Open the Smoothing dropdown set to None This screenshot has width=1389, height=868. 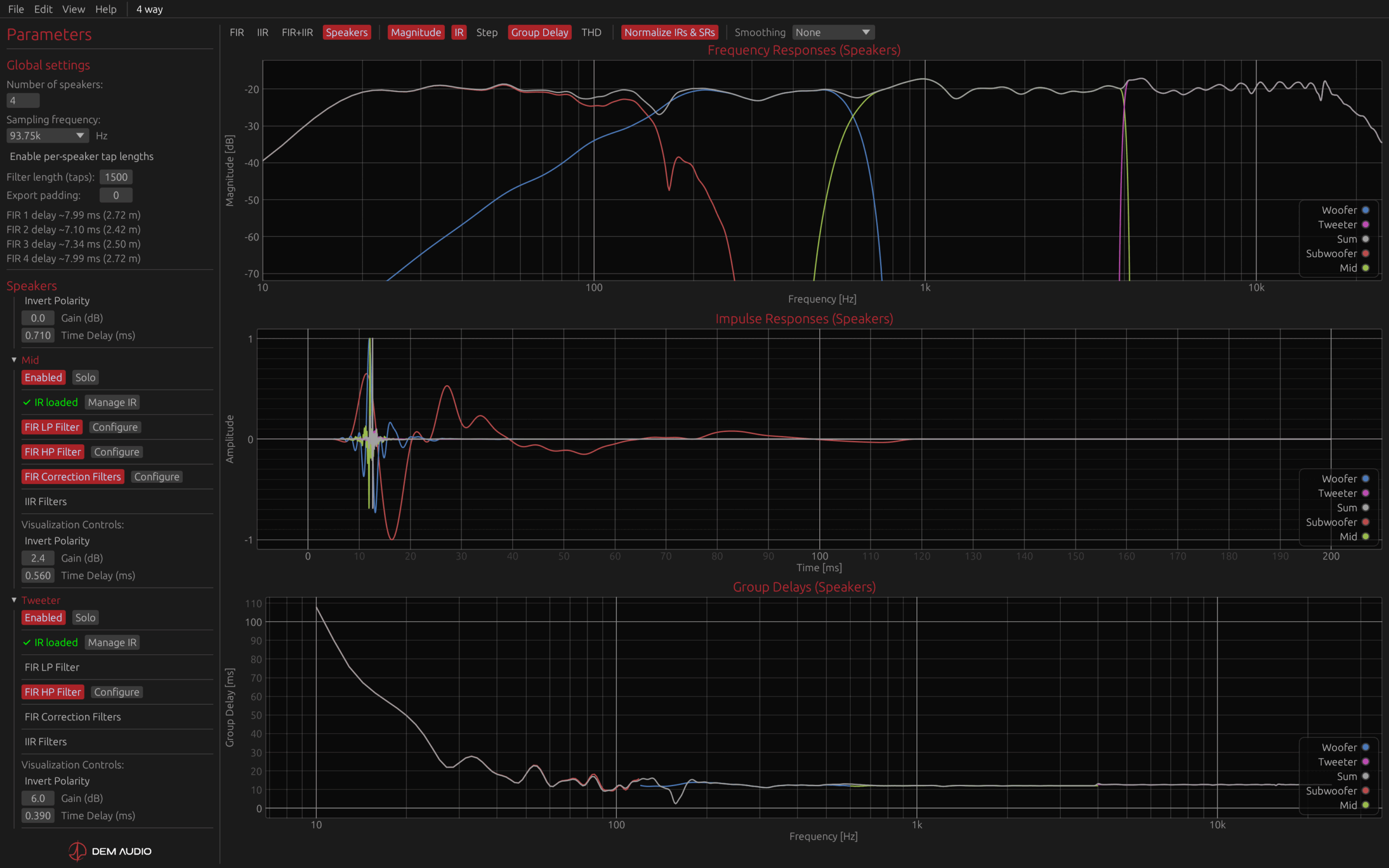pyautogui.click(x=833, y=32)
